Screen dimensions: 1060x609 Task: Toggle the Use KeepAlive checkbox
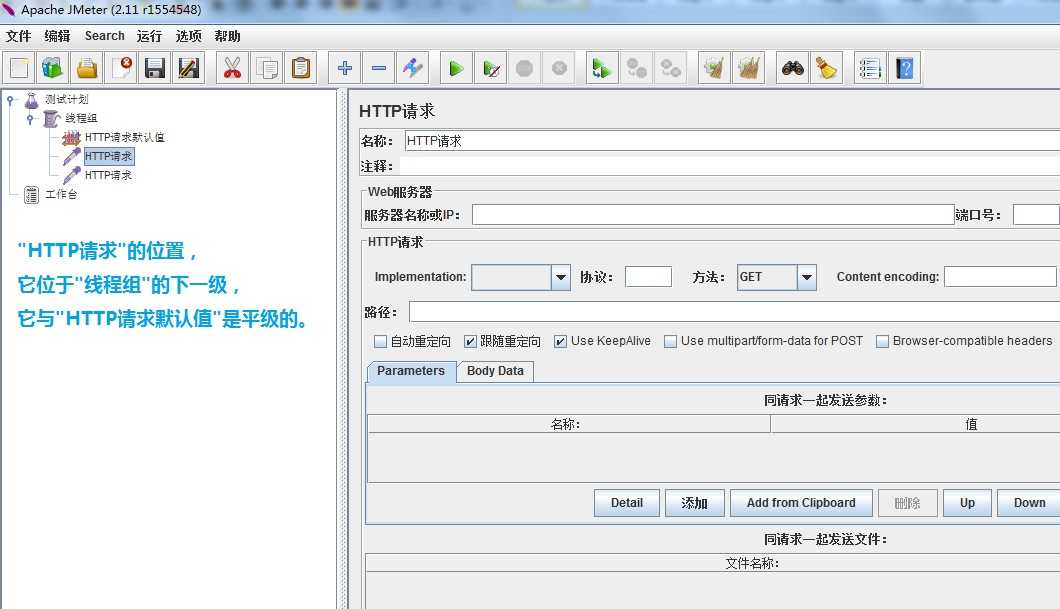click(560, 341)
